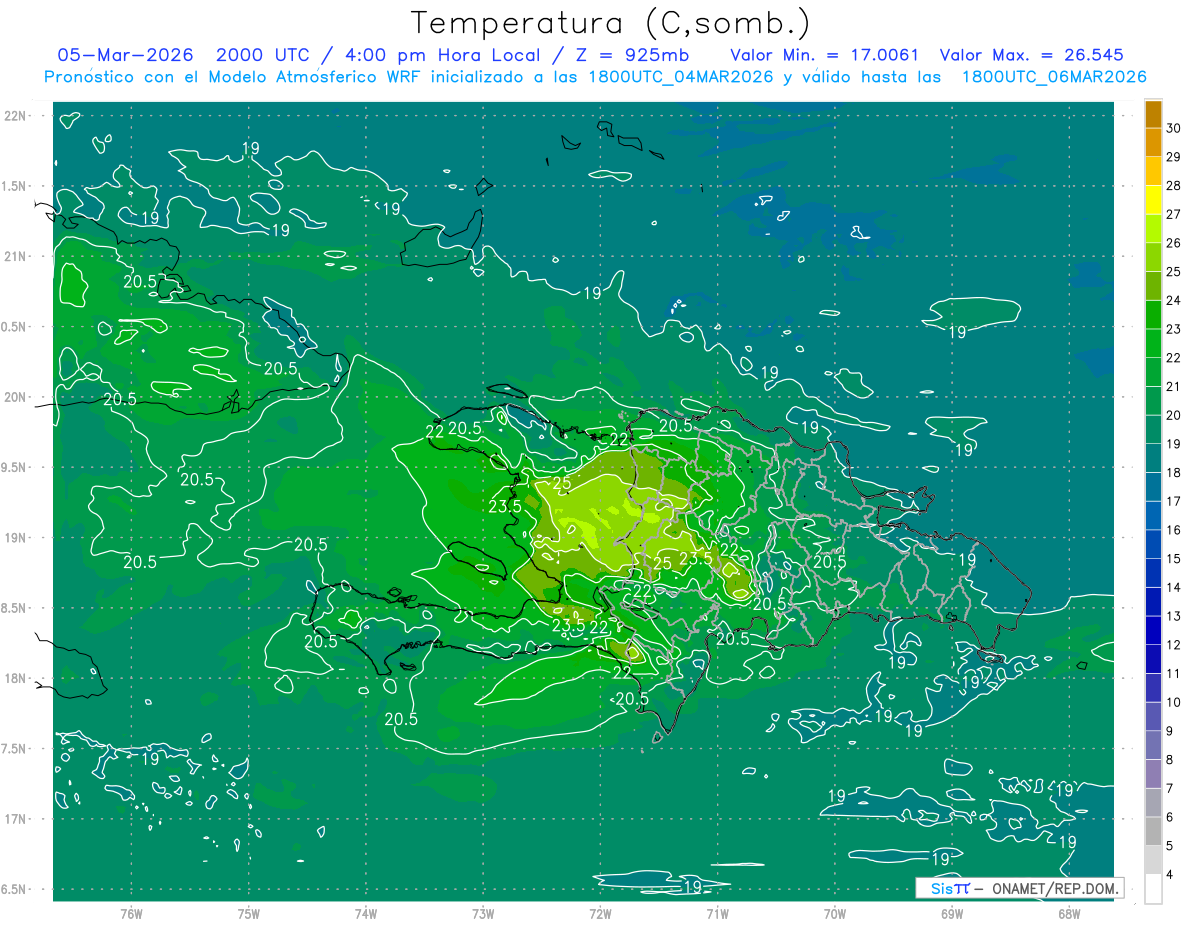This screenshot has width=1200, height=927.
Task: Select valid-until time "1800UTC_06MAR2026"
Action: point(1053,77)
